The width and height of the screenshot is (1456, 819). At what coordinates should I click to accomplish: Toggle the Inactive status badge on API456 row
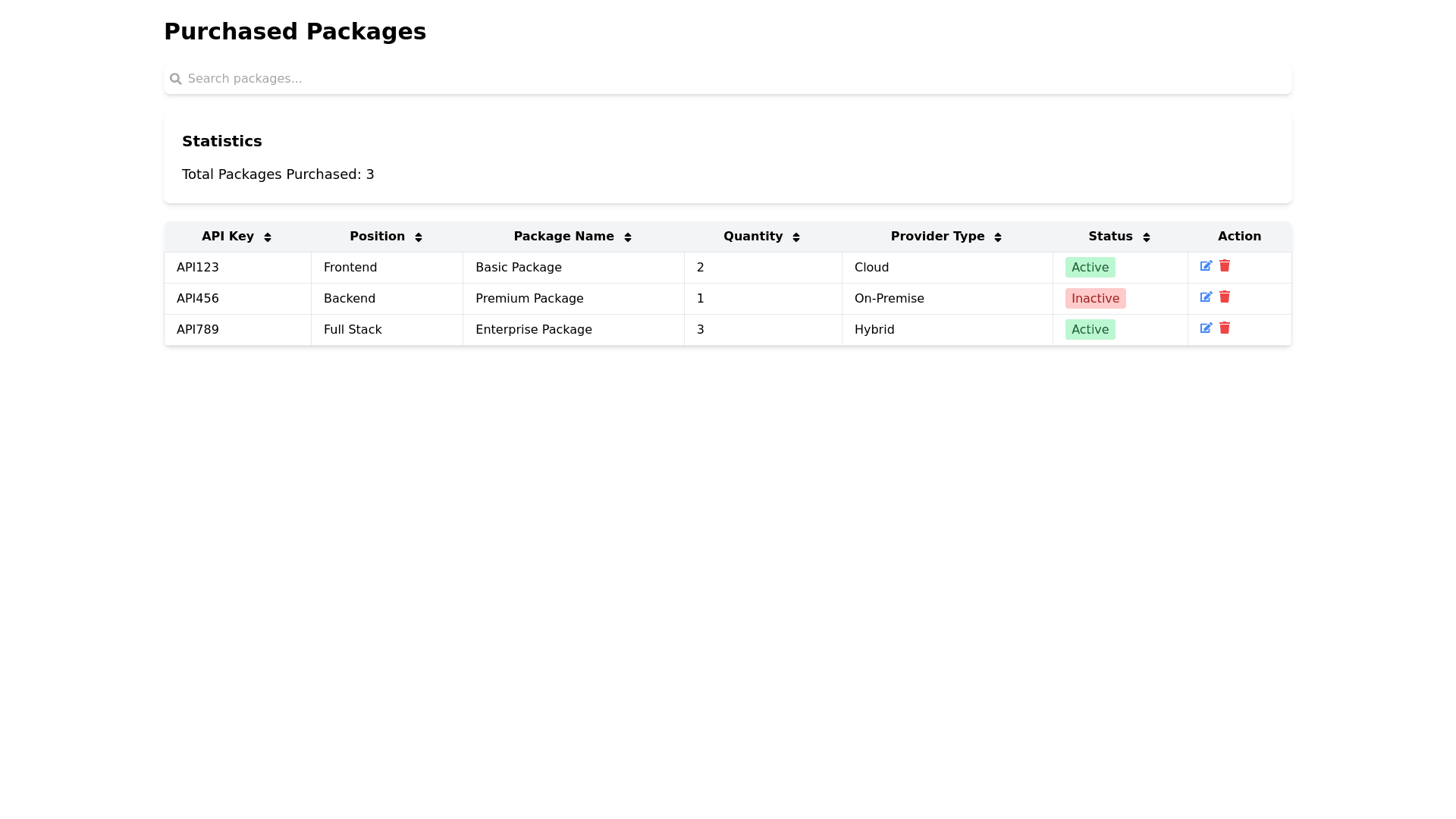click(1095, 298)
